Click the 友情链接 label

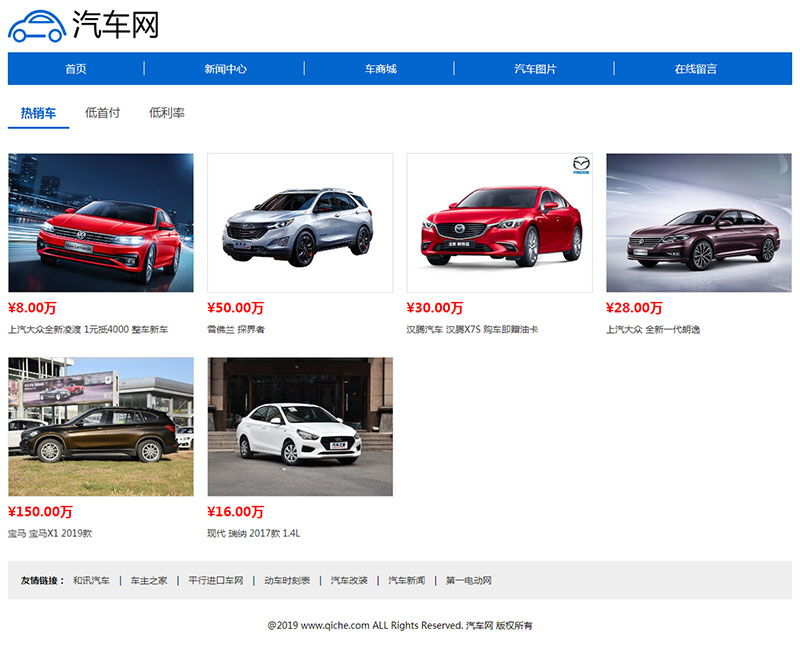(x=43, y=580)
